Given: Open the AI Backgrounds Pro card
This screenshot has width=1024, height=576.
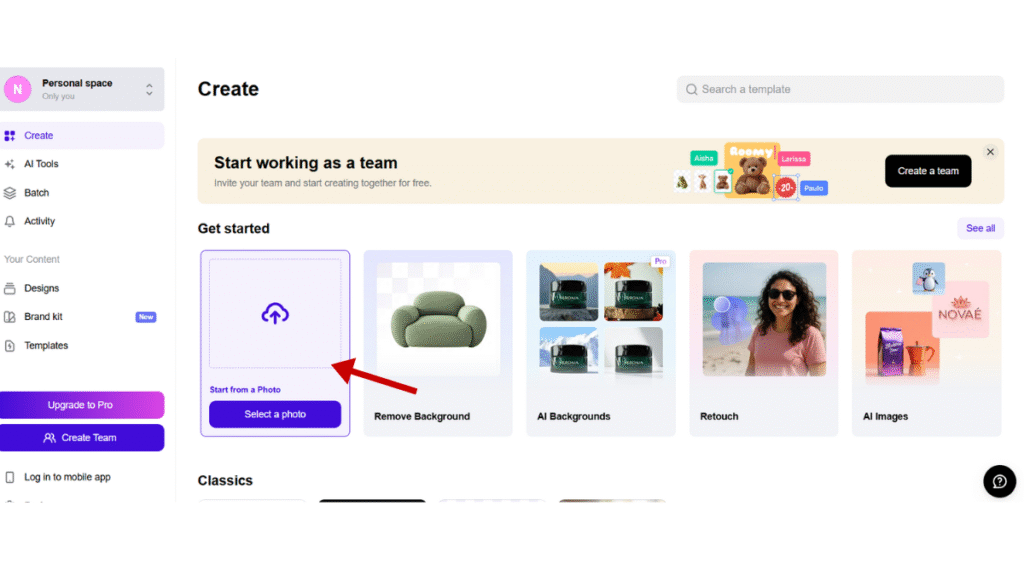Looking at the screenshot, I should point(600,343).
